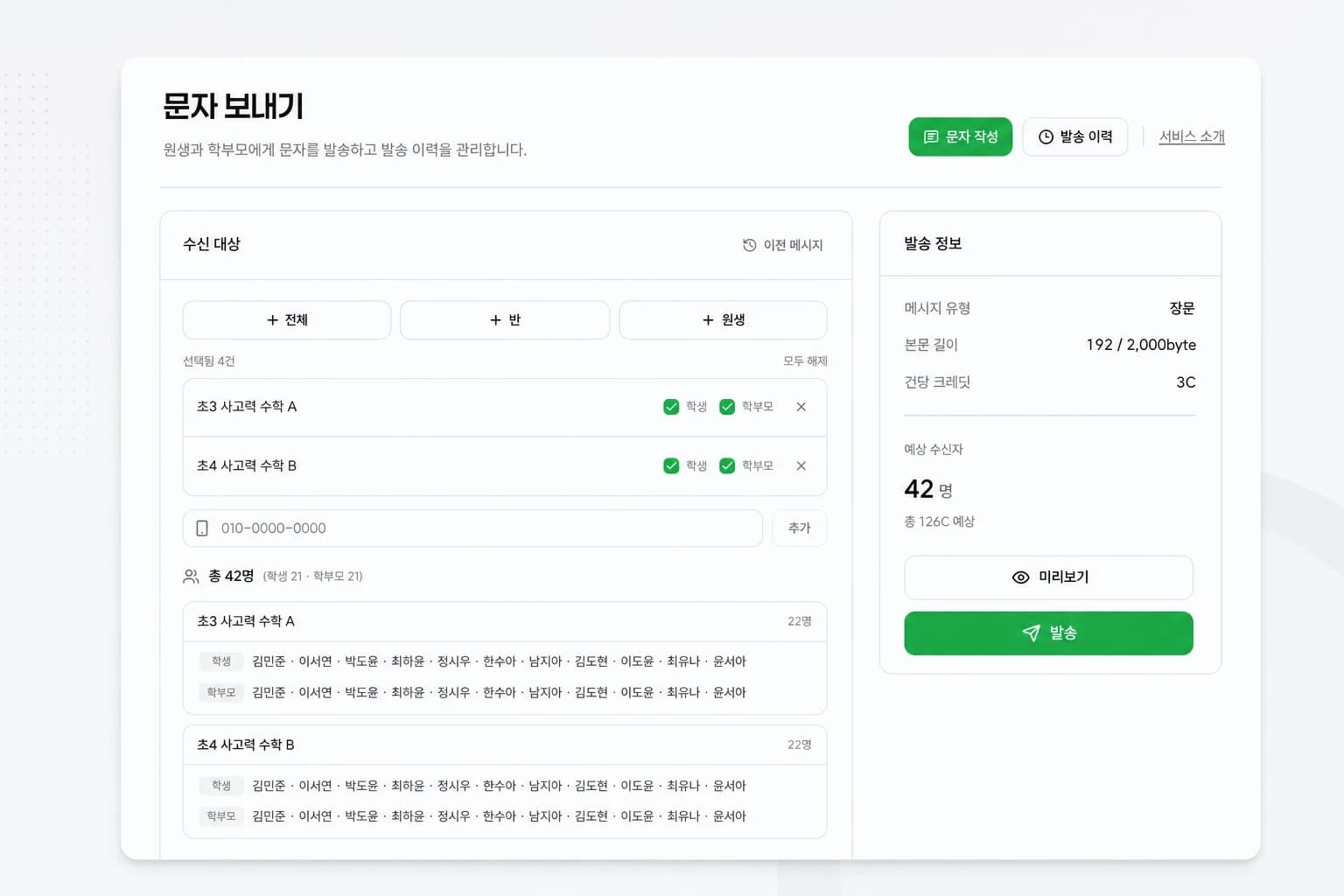Click the clock icon in 발송 이력

point(1046,136)
